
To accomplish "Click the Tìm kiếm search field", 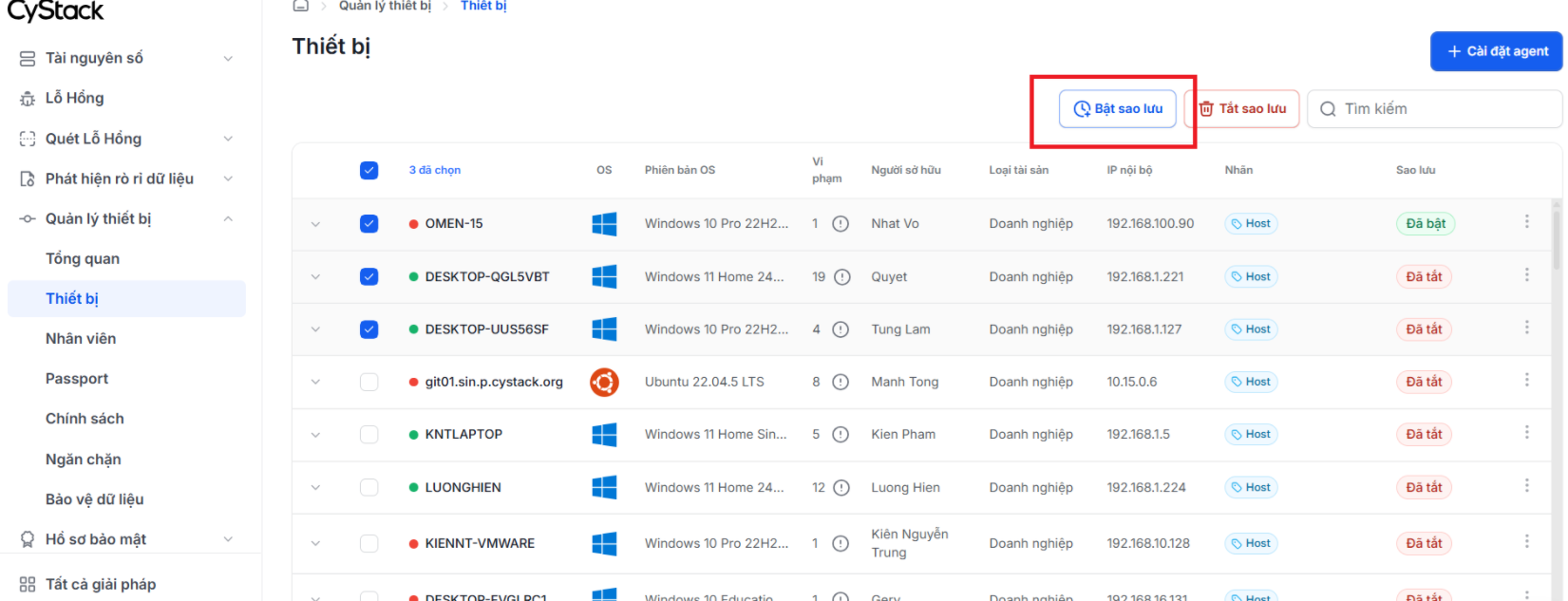I will (x=1434, y=109).
